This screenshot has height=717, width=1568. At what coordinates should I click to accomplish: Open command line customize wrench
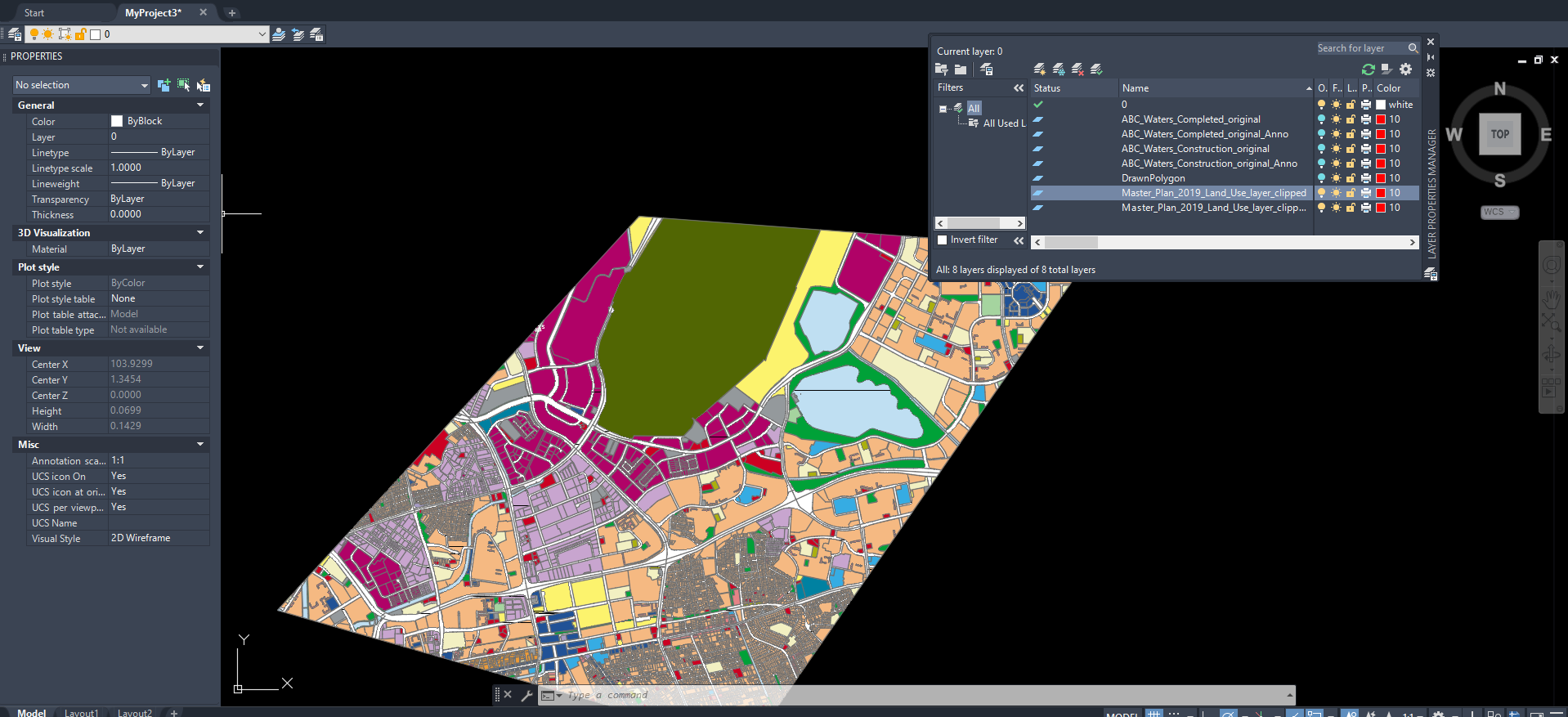[x=526, y=695]
